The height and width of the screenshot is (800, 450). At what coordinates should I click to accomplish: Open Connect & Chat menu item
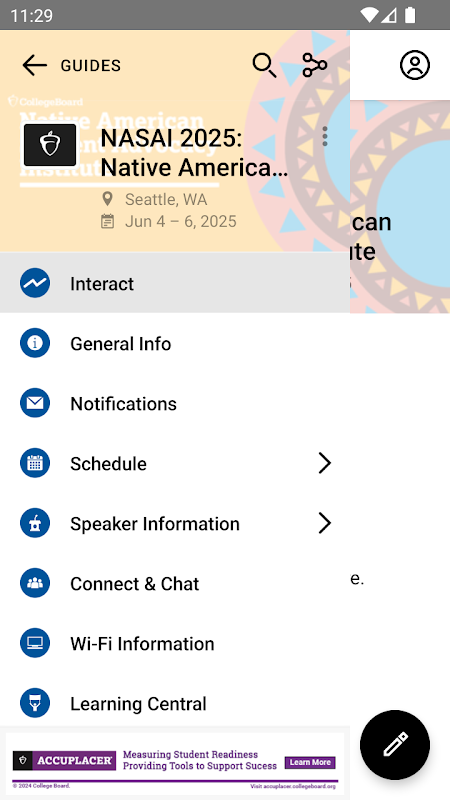pyautogui.click(x=175, y=583)
